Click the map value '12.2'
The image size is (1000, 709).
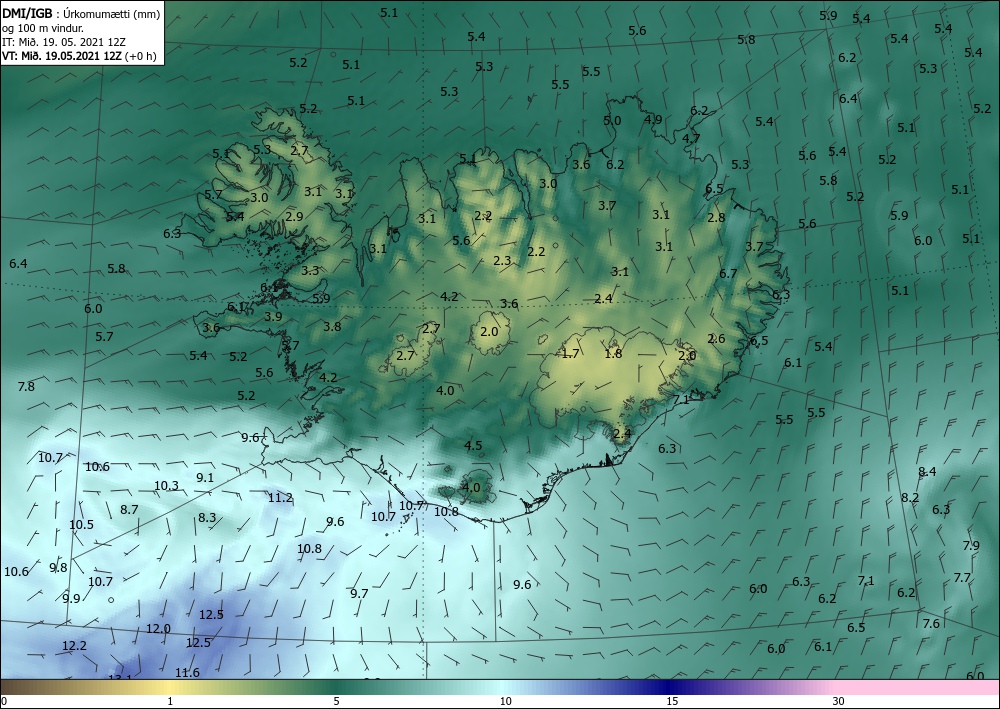[74, 646]
